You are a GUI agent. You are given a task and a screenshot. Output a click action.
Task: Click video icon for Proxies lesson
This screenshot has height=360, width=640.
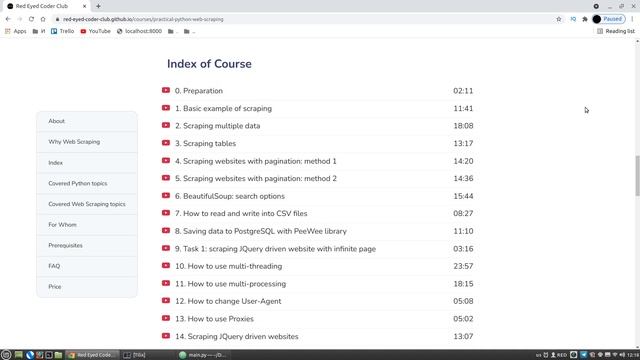tap(166, 318)
